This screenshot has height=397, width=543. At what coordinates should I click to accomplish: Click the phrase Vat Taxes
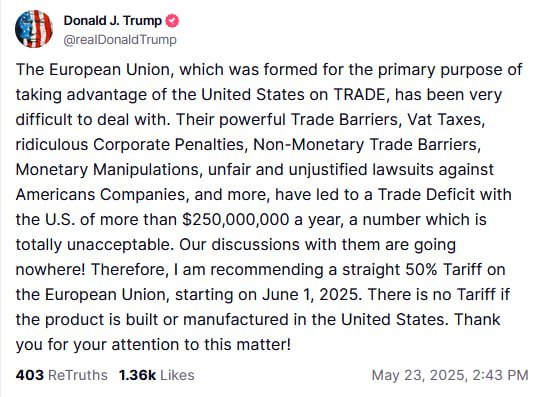[x=444, y=120]
